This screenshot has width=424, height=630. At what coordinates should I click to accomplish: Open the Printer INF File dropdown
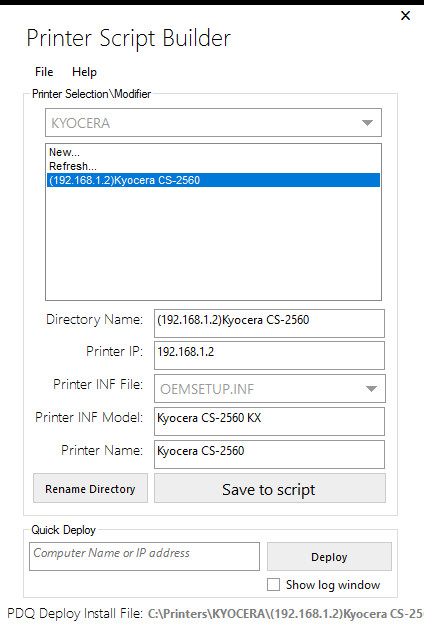pos(270,389)
